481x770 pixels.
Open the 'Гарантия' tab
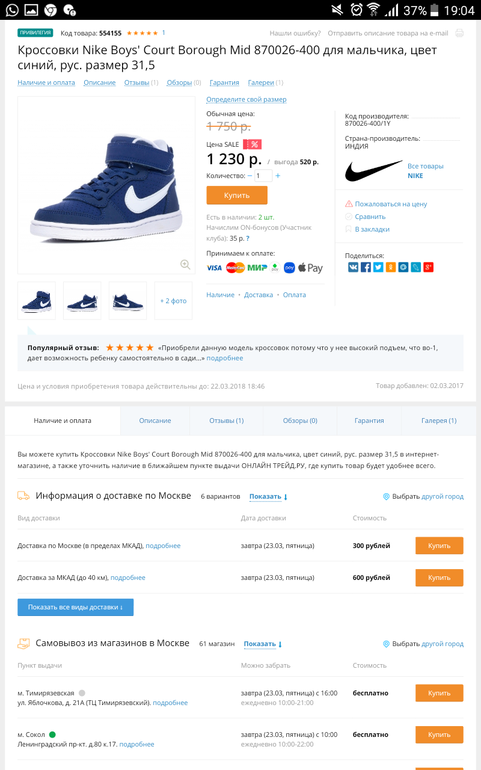tap(369, 421)
